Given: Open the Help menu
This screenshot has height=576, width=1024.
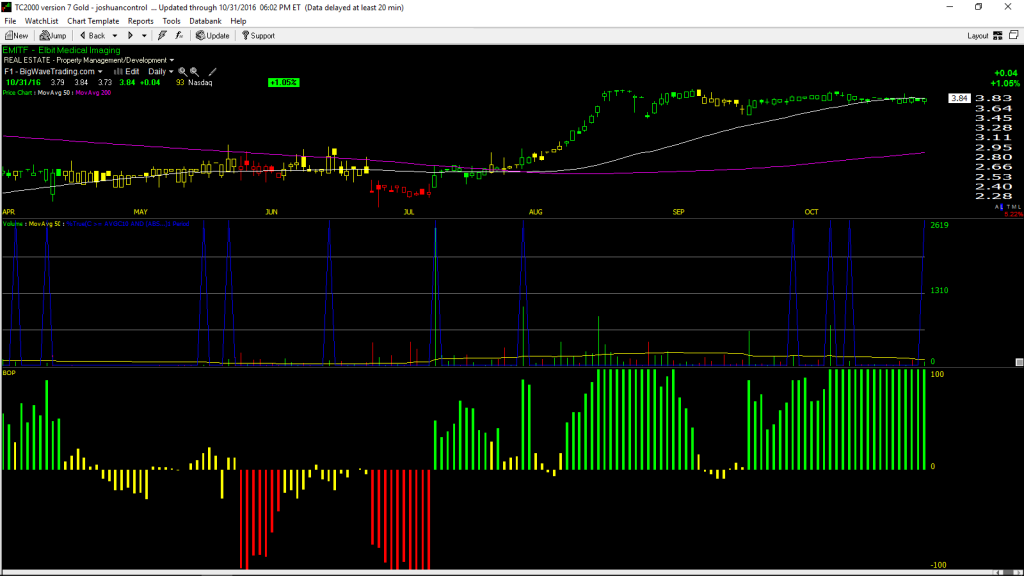Looking at the screenshot, I should point(238,21).
